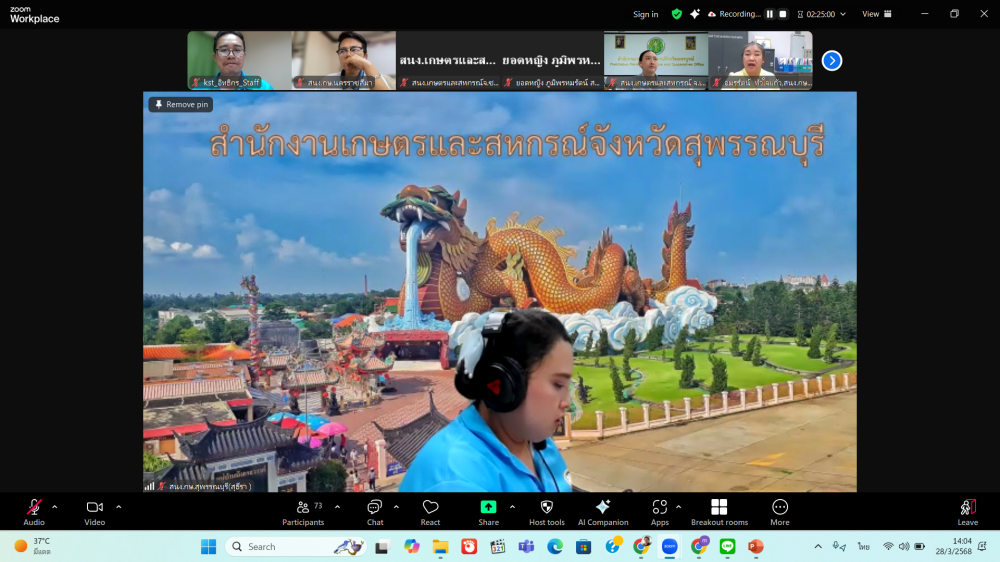Click the Sign in link
This screenshot has height=562, width=1000.
click(x=646, y=14)
